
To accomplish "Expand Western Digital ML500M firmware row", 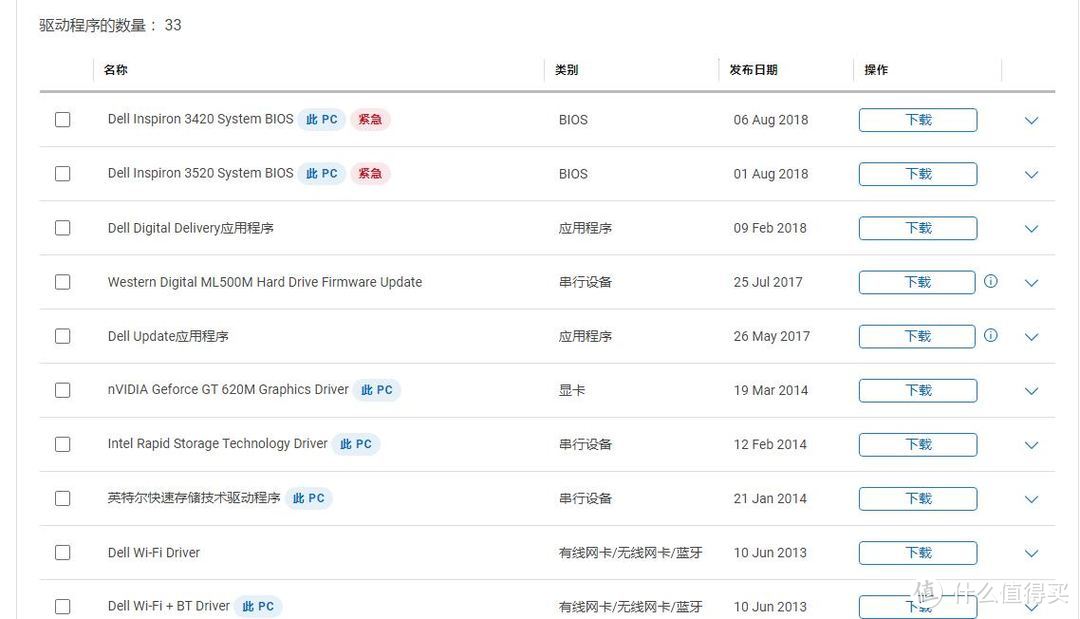I will (x=1031, y=283).
